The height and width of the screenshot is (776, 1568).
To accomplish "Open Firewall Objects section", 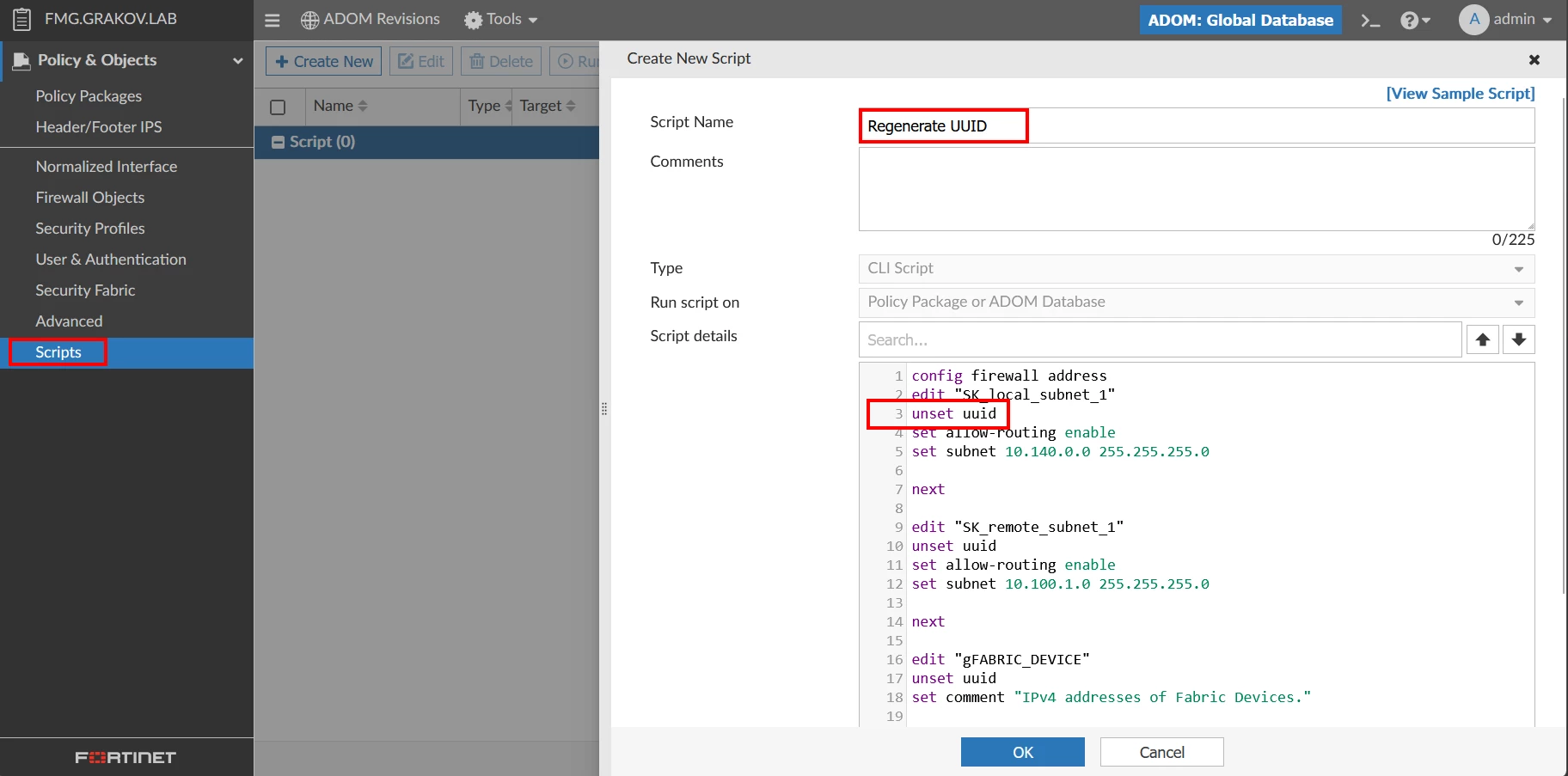I will click(90, 198).
